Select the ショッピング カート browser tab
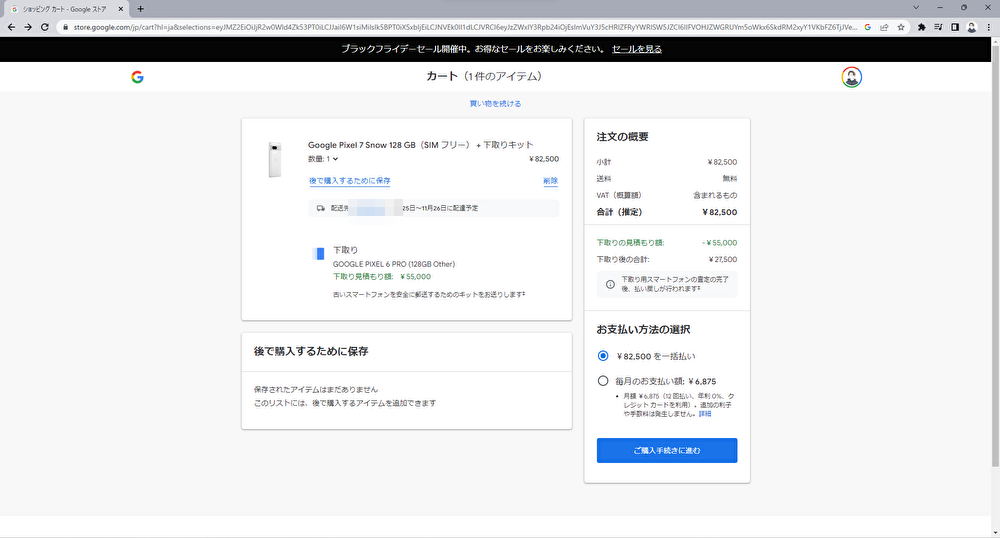 pyautogui.click(x=65, y=8)
